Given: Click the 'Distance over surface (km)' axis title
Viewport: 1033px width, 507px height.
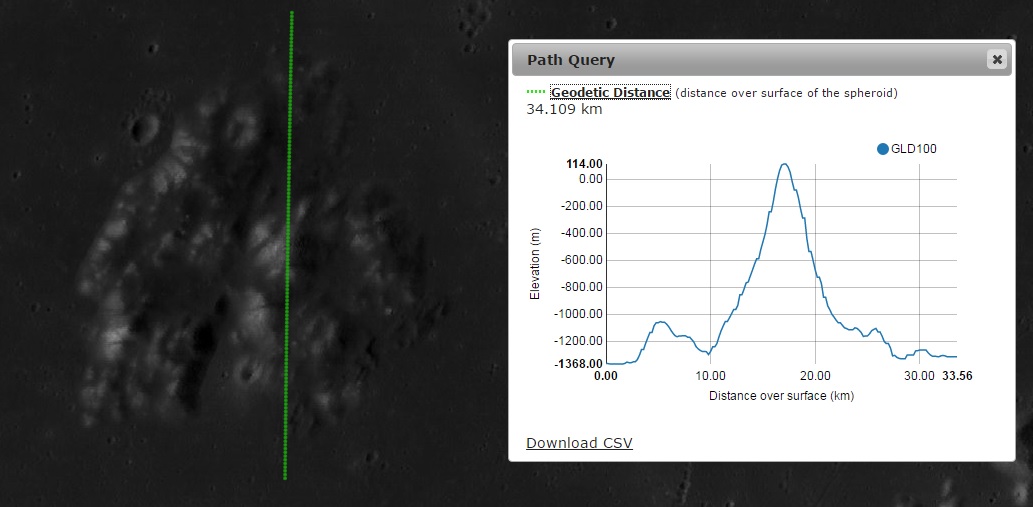Looking at the screenshot, I should (781, 396).
